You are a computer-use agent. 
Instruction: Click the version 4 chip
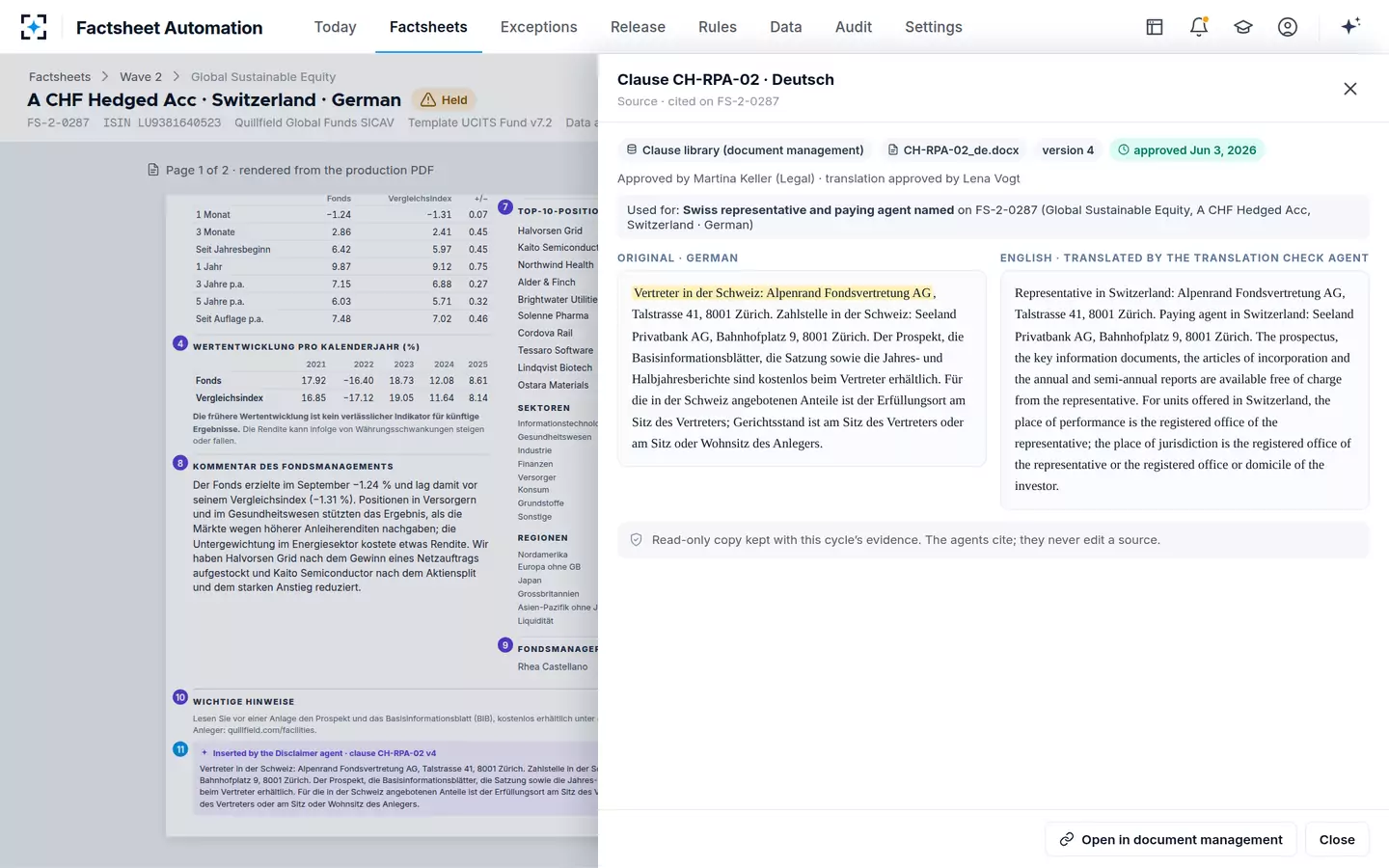coord(1068,150)
